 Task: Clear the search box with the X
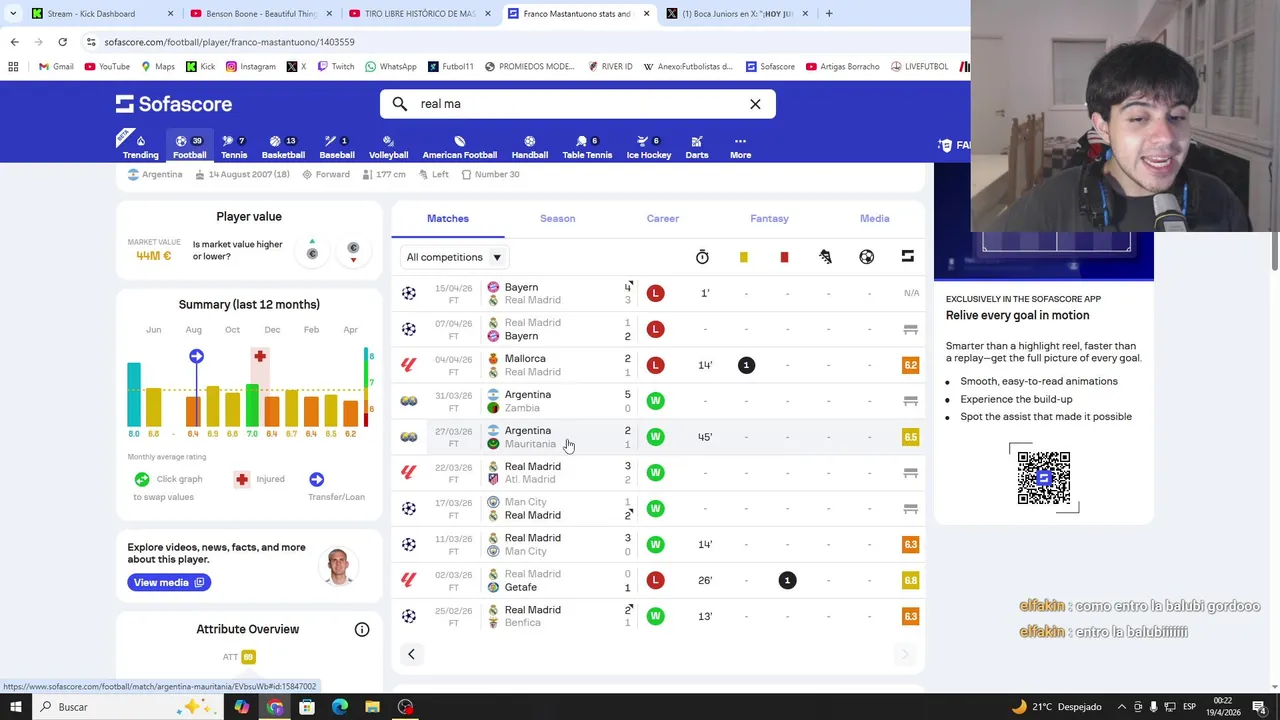(755, 104)
